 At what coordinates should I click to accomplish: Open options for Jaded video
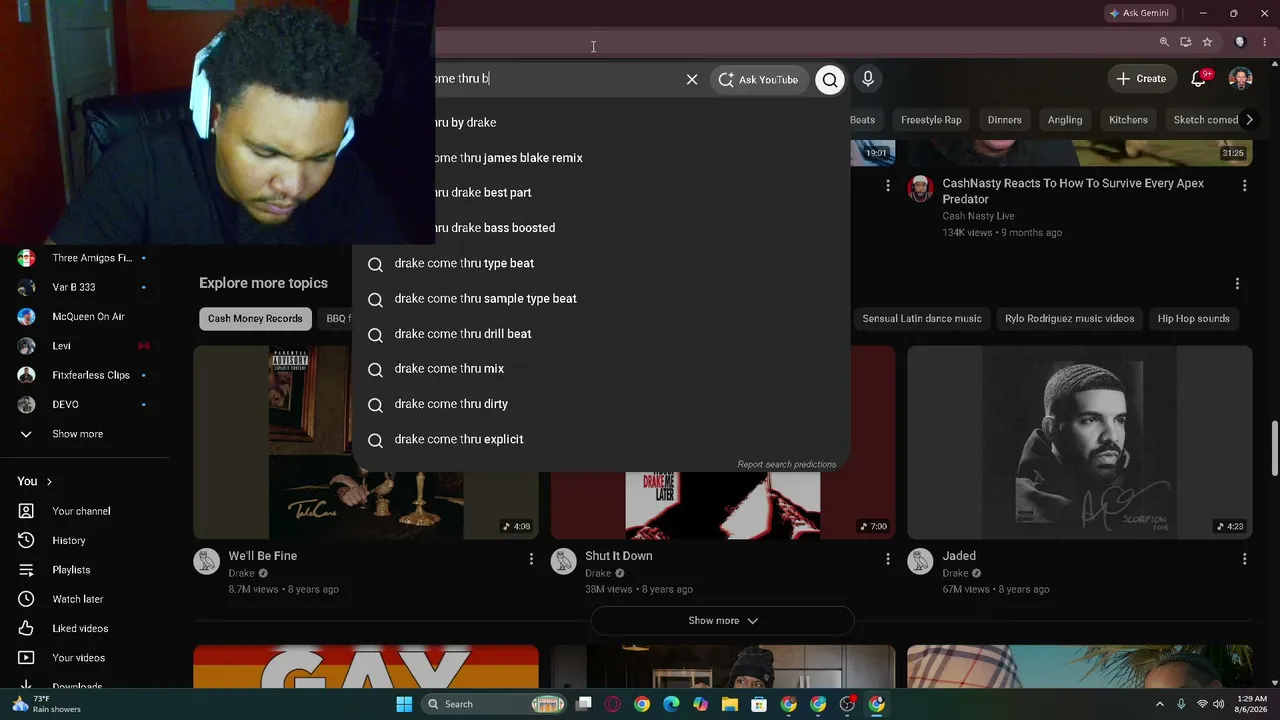click(x=1244, y=559)
